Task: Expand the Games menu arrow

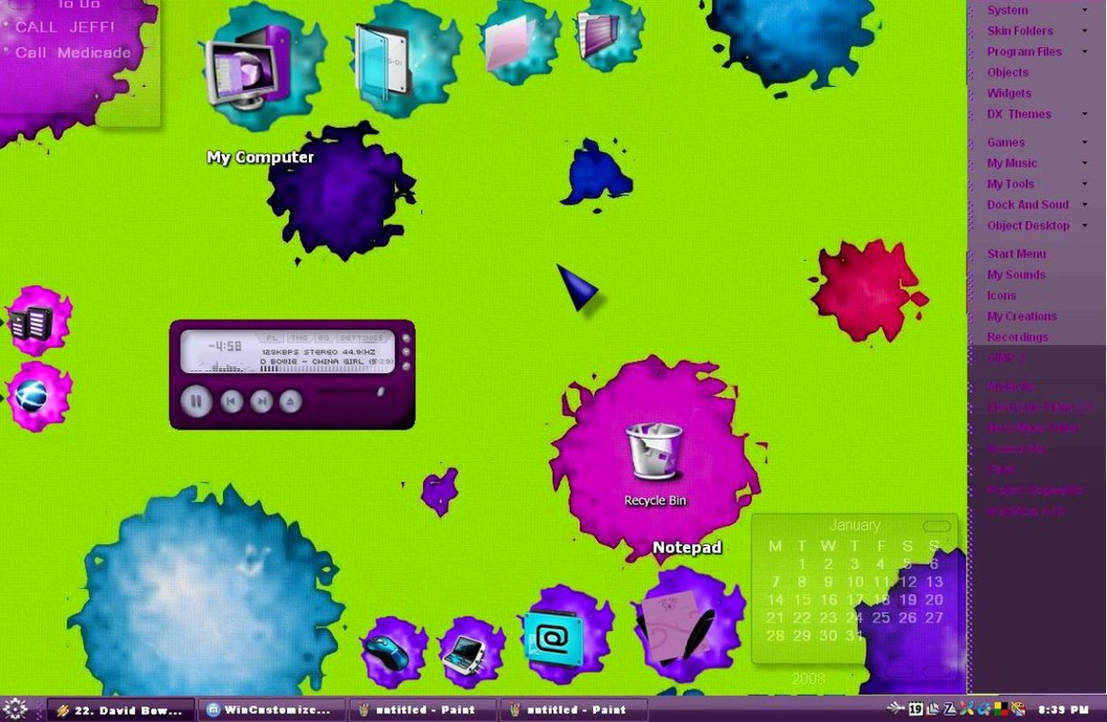Action: (x=1085, y=142)
